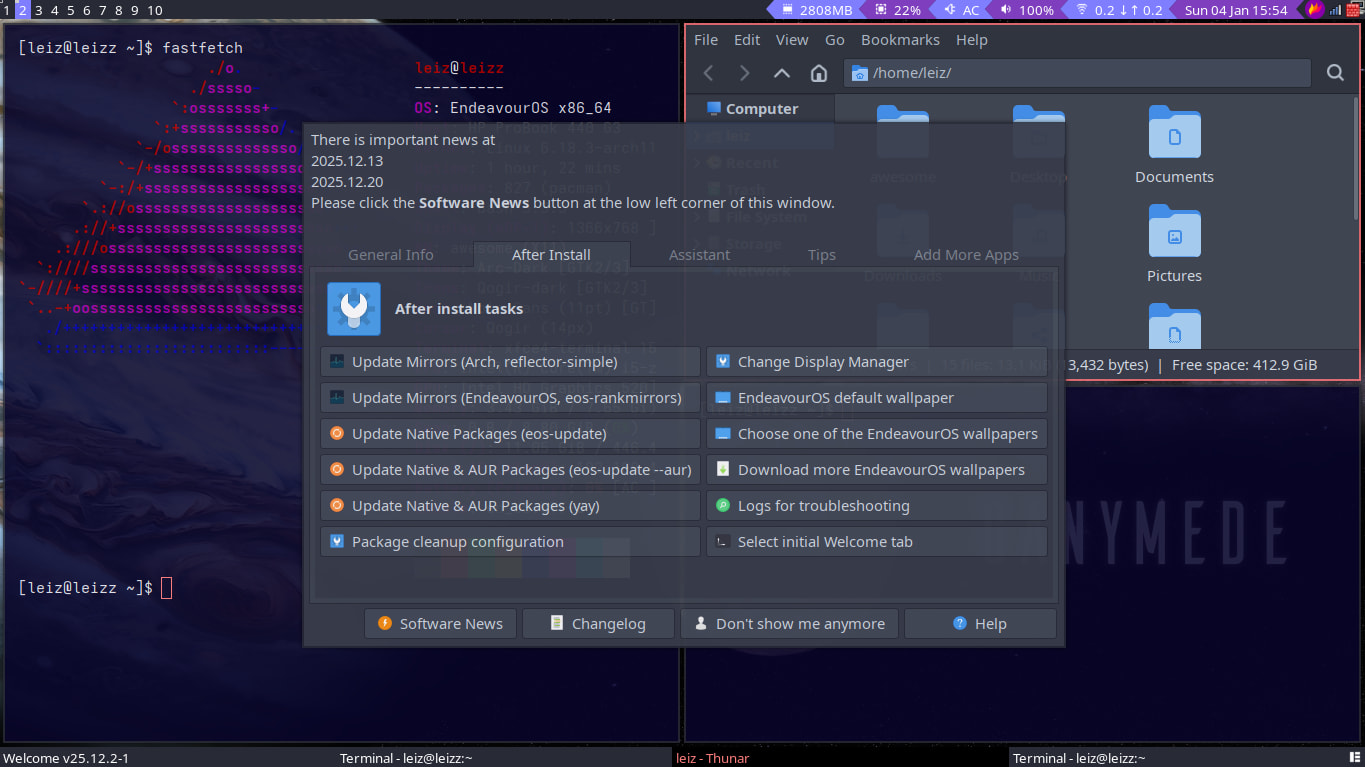Switch to workspace 5 in top bar
1365x767 pixels.
71,10
